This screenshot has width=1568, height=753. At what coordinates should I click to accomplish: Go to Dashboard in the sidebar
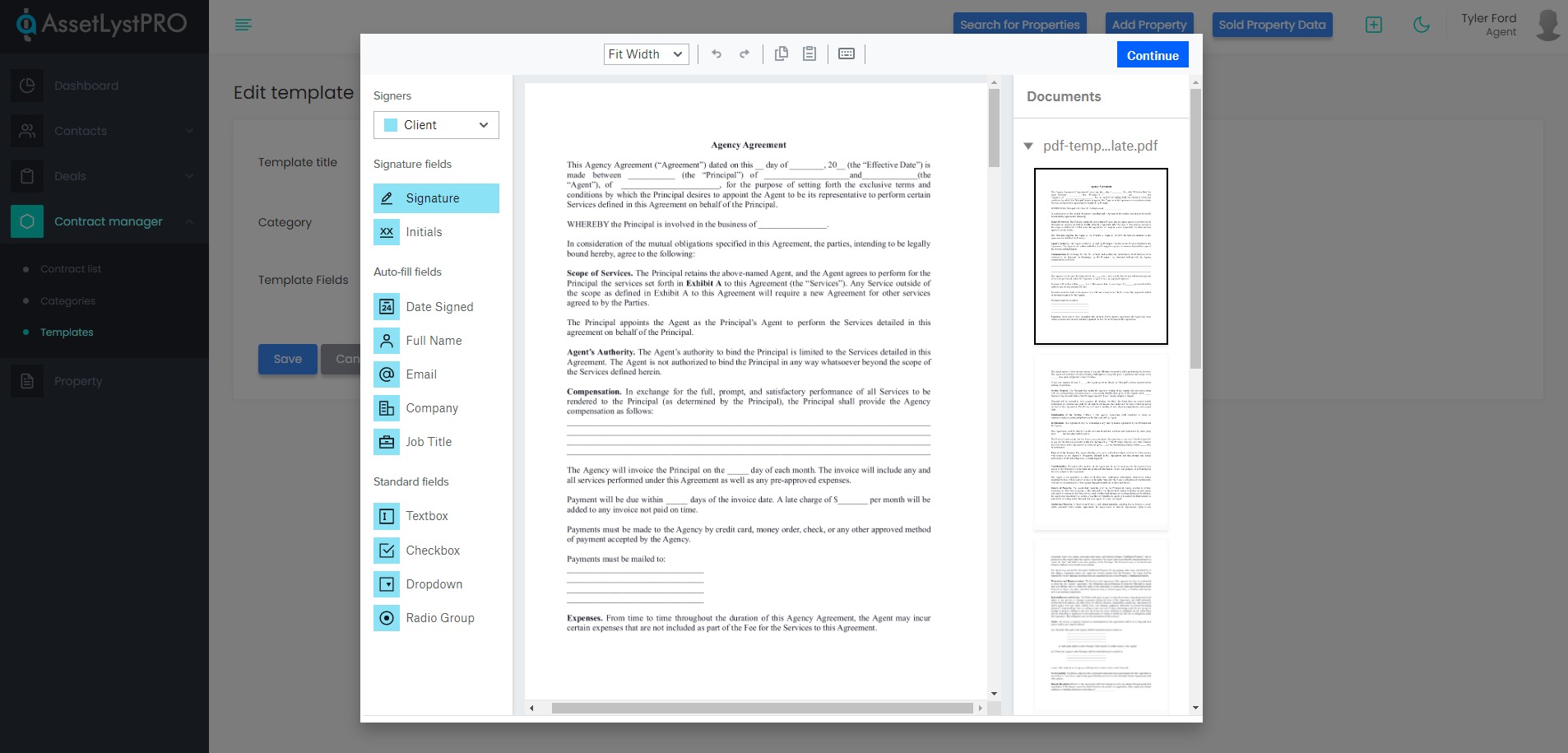[x=86, y=86]
